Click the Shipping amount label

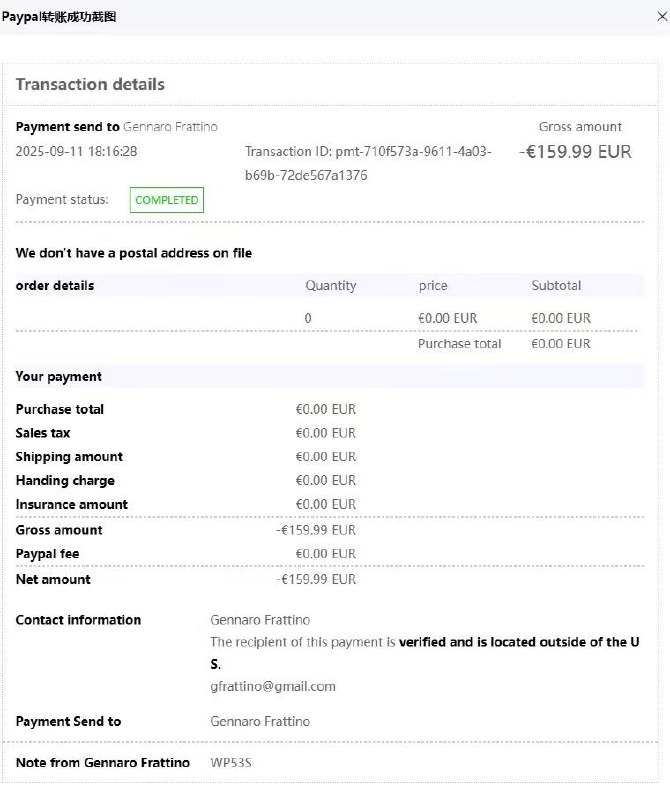[x=69, y=457]
